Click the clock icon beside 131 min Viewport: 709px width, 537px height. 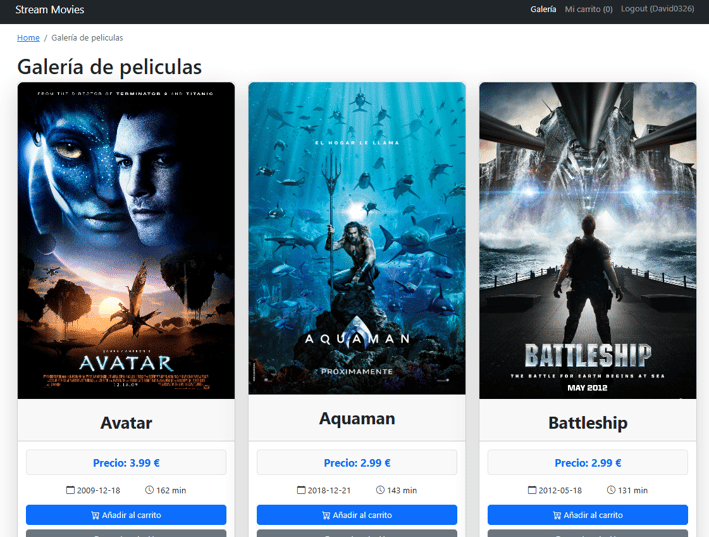611,490
